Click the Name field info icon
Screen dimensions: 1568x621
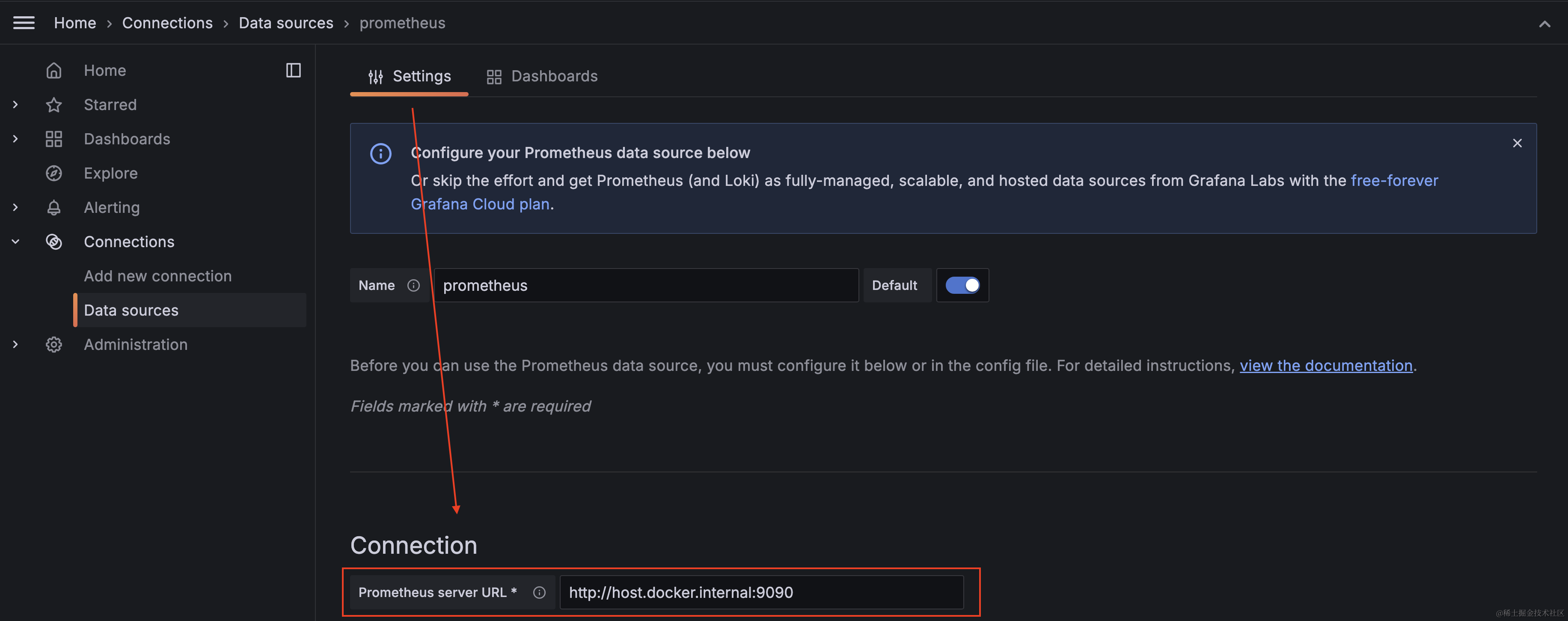(413, 285)
